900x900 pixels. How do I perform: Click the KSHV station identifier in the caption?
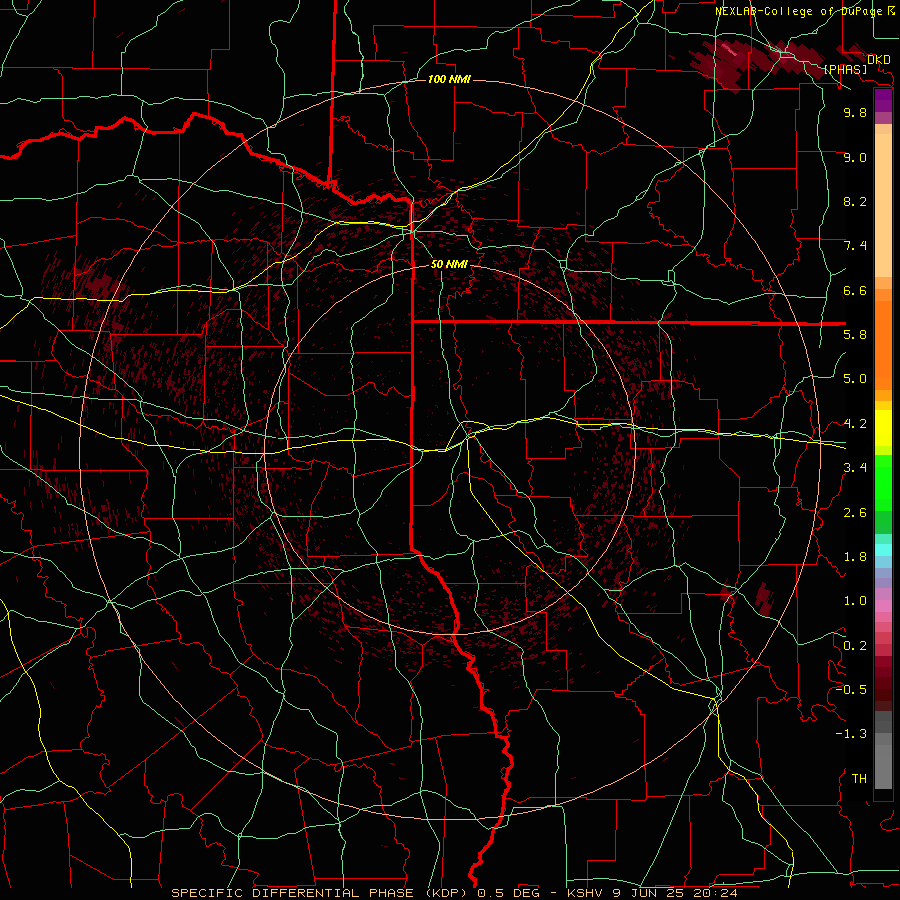[586, 893]
